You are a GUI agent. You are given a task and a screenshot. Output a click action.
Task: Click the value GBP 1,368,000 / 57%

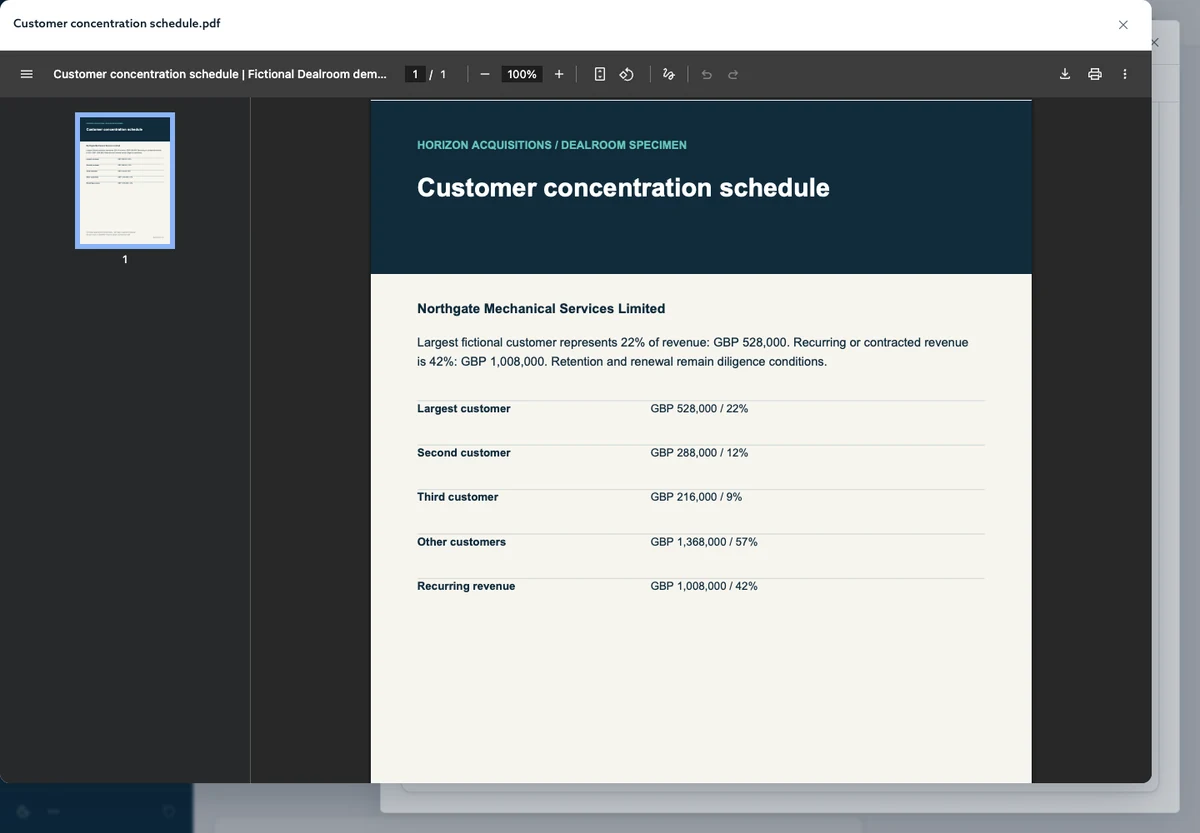pyautogui.click(x=704, y=542)
